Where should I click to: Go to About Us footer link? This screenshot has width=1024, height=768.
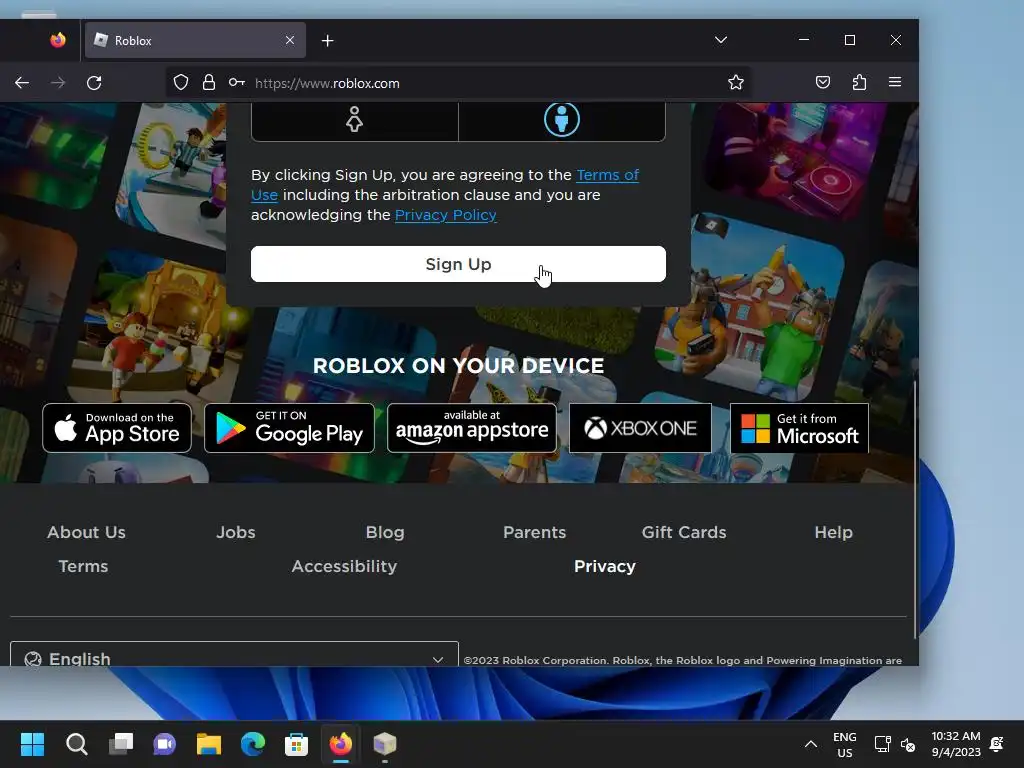click(x=86, y=532)
